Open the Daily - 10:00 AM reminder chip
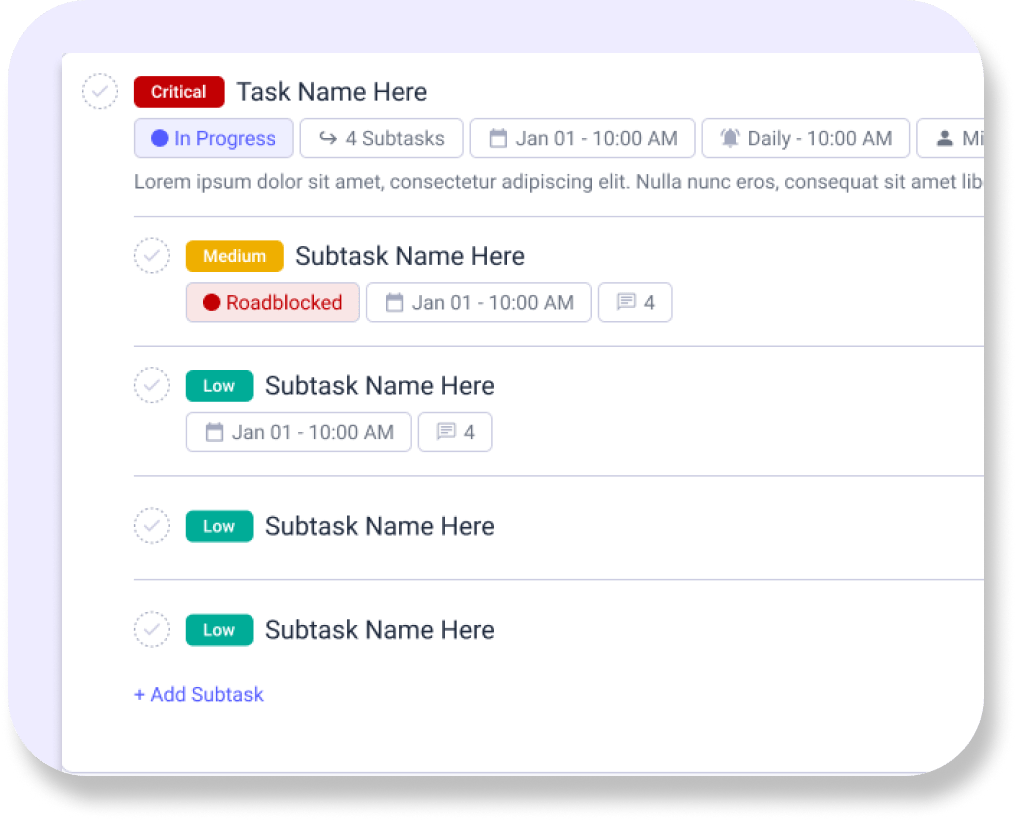The image size is (1016, 820). coord(806,139)
